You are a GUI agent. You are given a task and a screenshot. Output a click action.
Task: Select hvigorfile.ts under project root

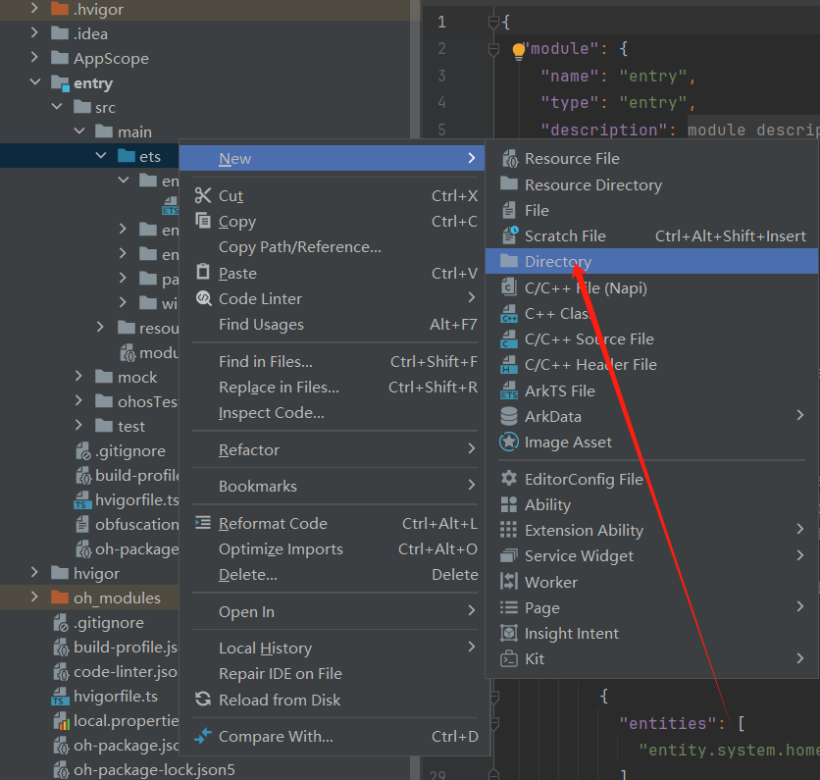(x=116, y=696)
